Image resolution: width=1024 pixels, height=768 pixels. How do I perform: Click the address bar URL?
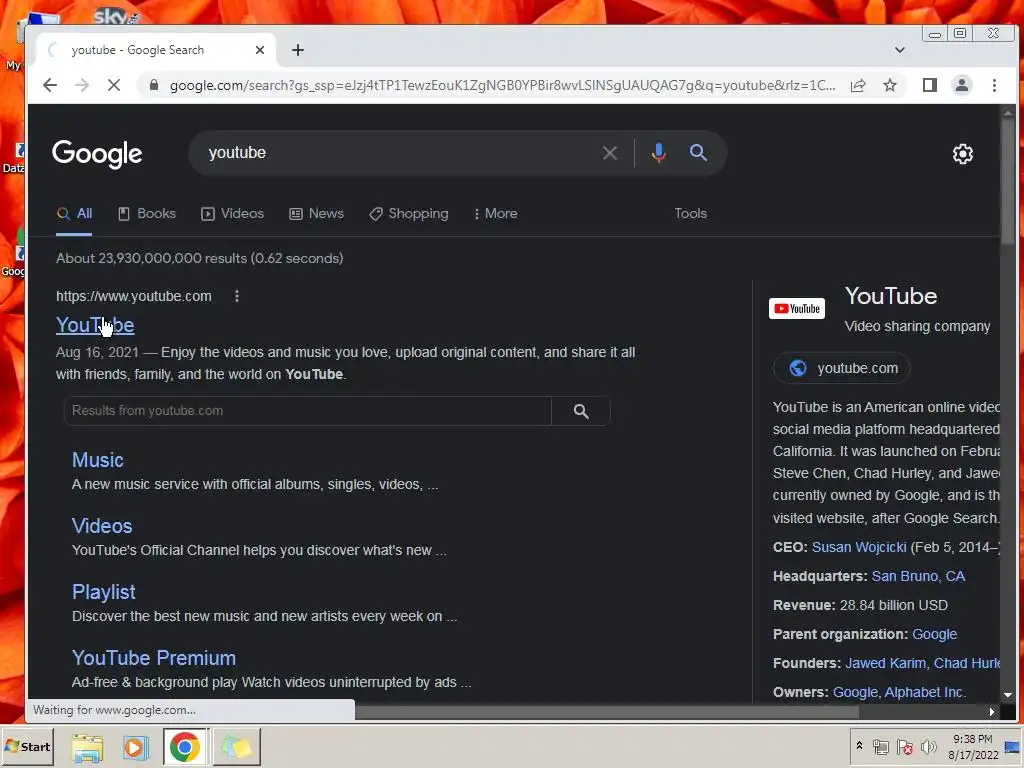(502, 85)
